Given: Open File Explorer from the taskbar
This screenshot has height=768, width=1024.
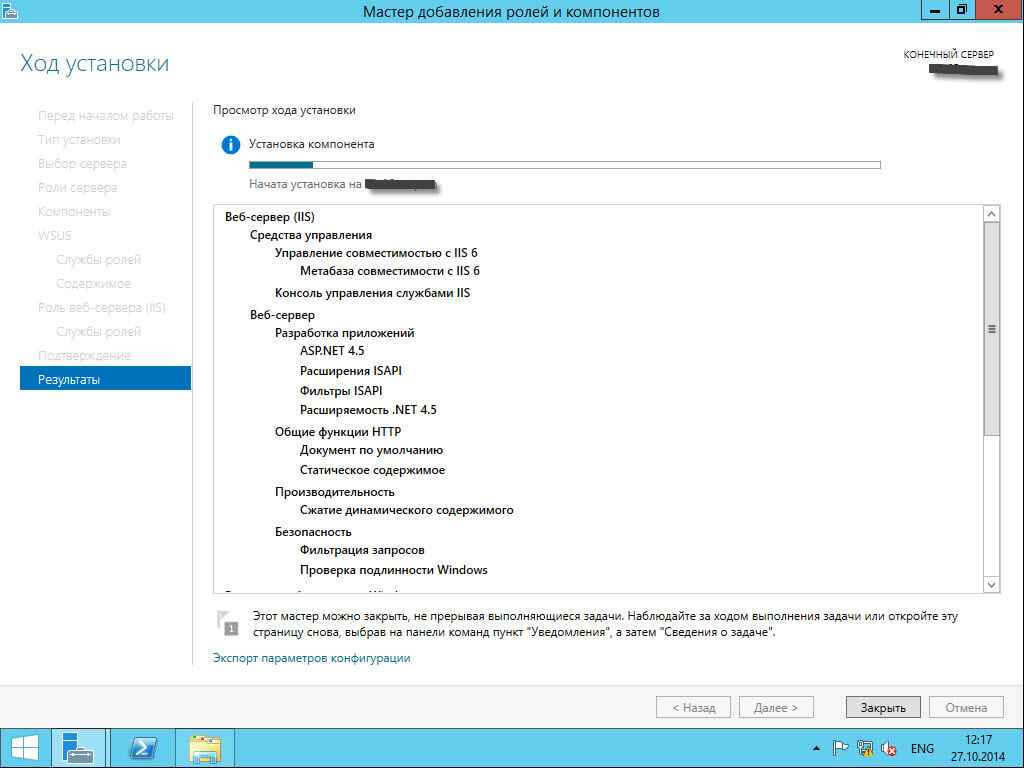Looking at the screenshot, I should pyautogui.click(x=204, y=748).
